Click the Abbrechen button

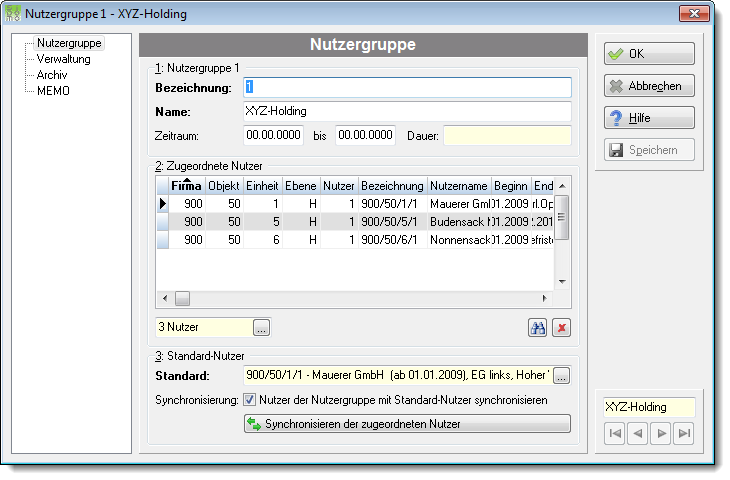[x=649, y=86]
